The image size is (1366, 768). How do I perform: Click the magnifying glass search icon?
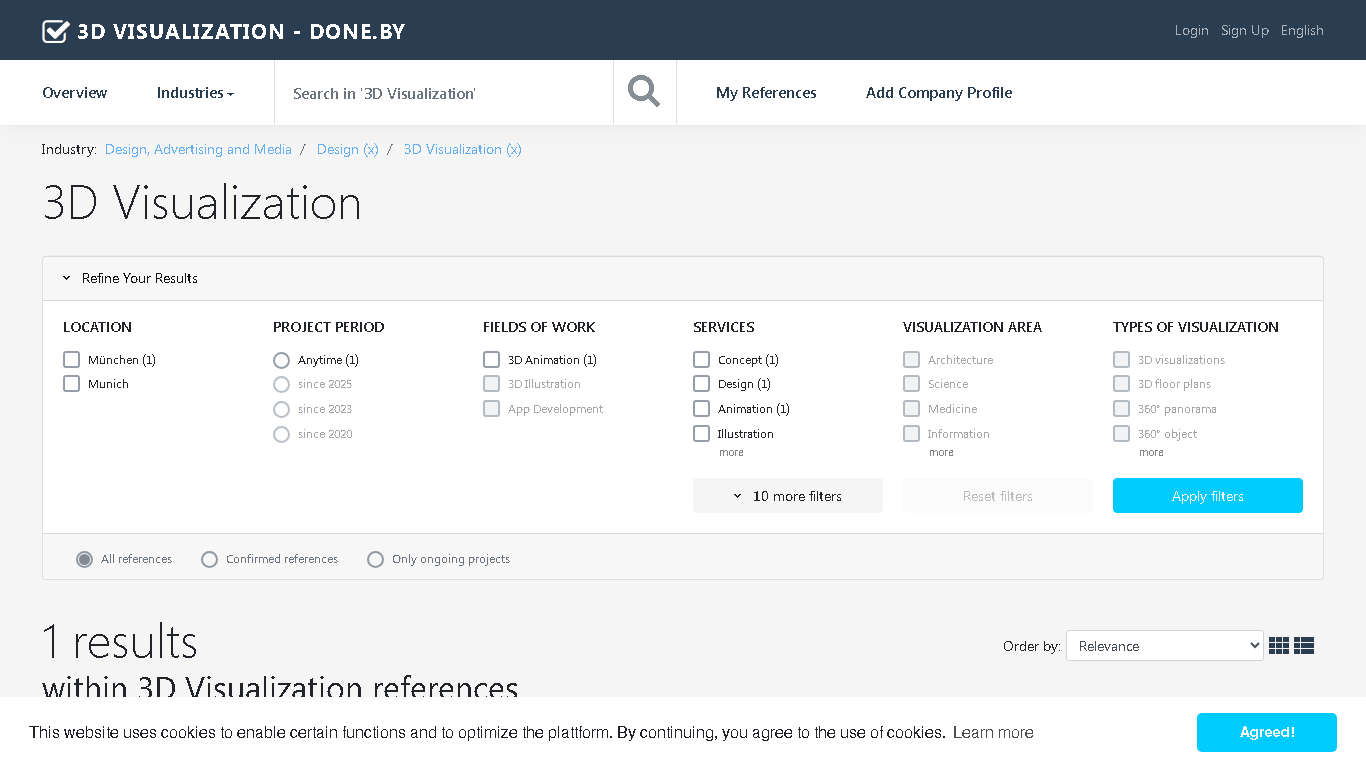tap(644, 92)
